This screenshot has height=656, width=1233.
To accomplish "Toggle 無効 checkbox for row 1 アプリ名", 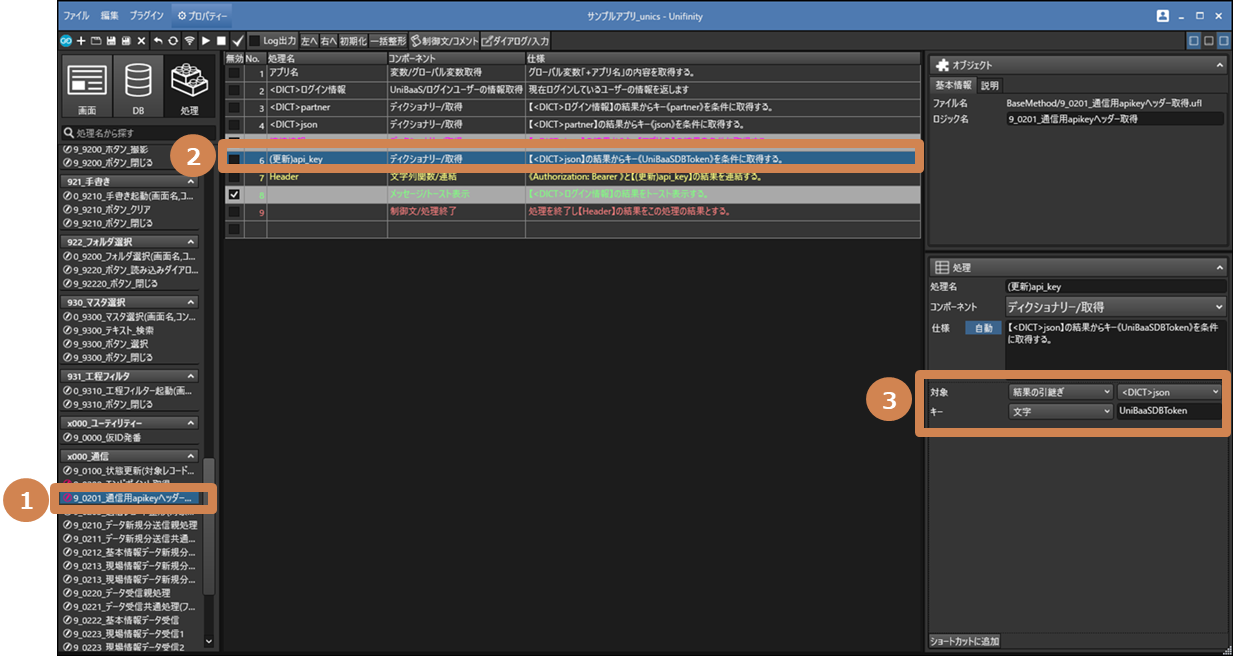I will (x=234, y=73).
